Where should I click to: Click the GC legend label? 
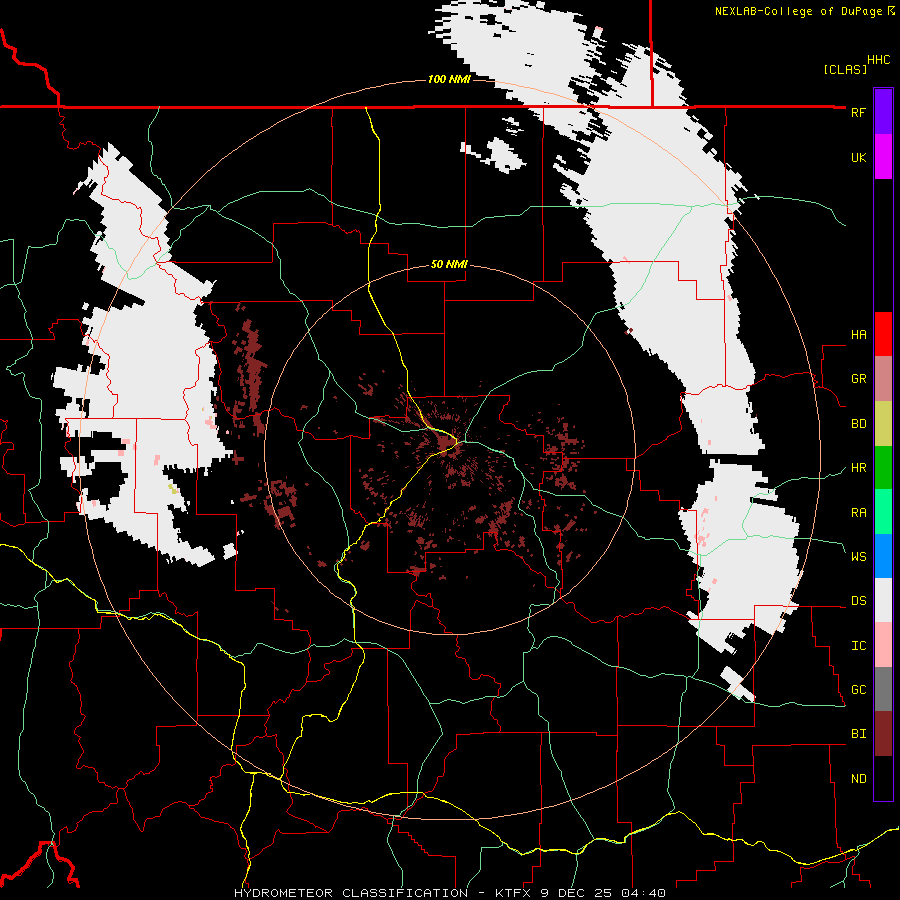(x=858, y=690)
